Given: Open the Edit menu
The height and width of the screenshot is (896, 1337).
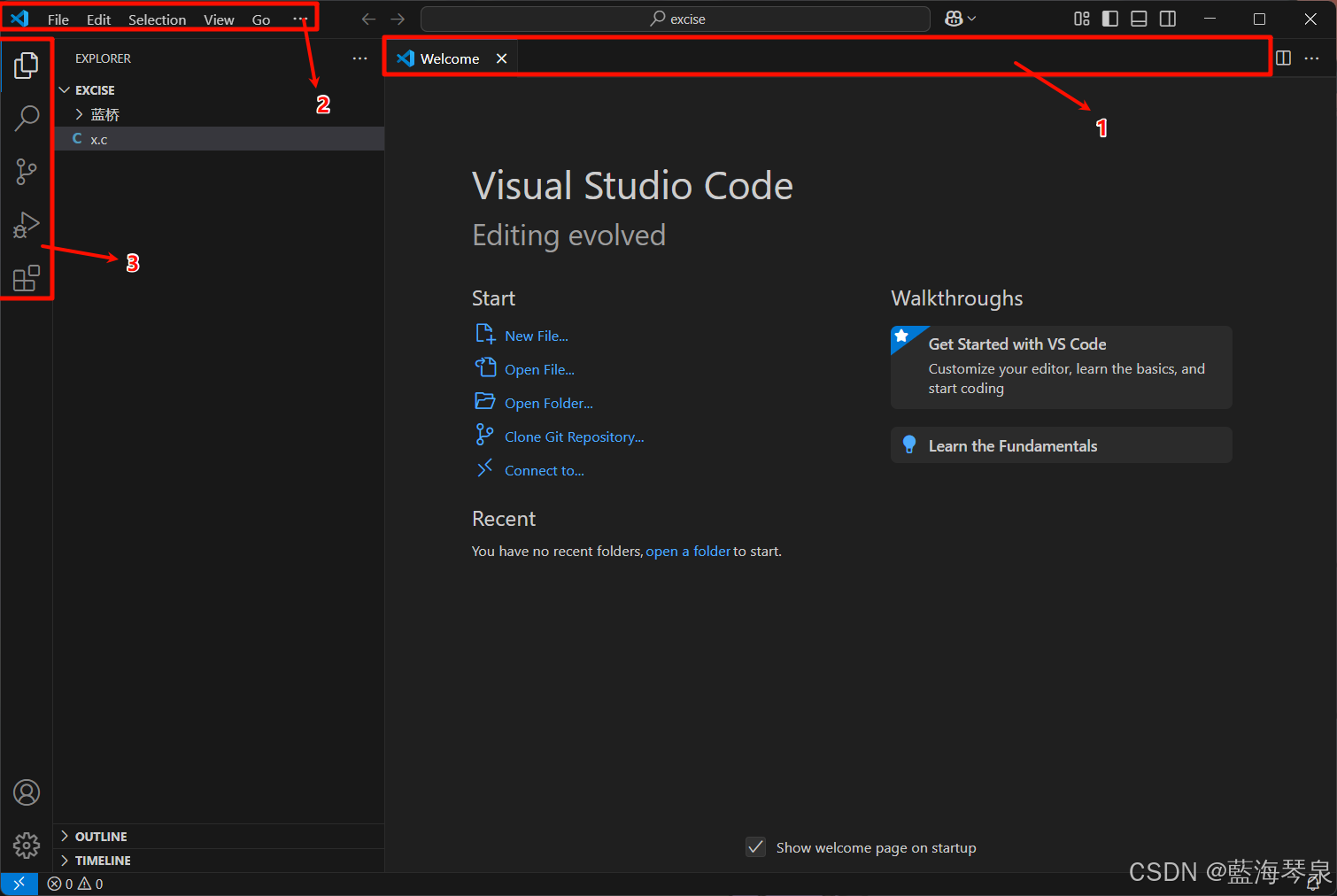Looking at the screenshot, I should 98,19.
